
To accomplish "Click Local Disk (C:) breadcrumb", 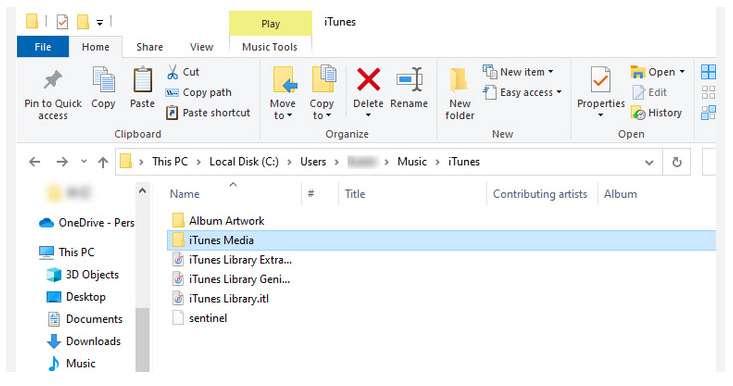I will click(x=244, y=162).
